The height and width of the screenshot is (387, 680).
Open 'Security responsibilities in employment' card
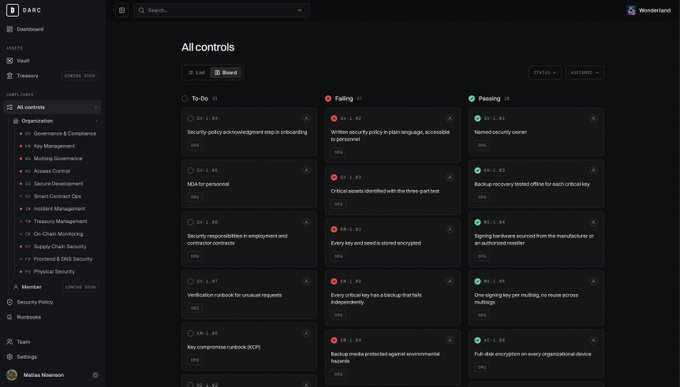point(249,239)
